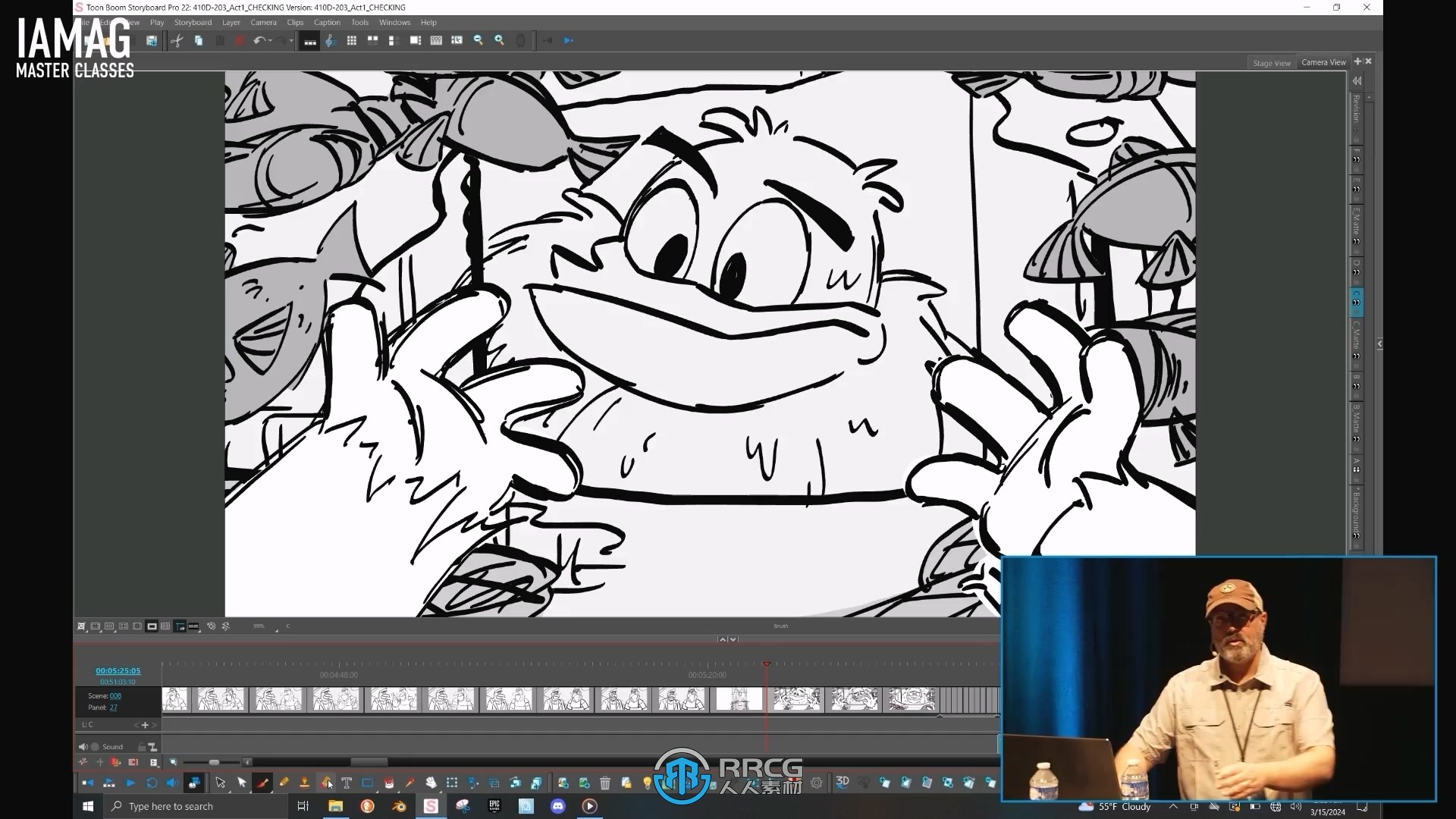Screen dimensions: 1456x819
Task: Click the scissors Cut icon
Action: [x=177, y=41]
